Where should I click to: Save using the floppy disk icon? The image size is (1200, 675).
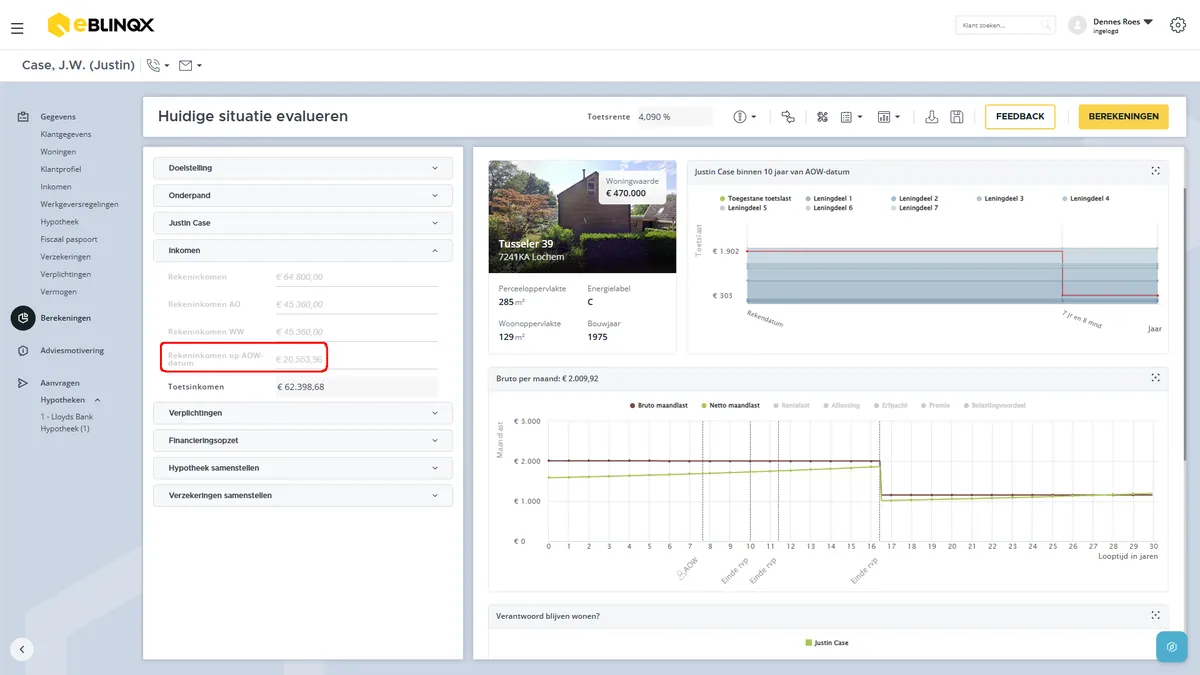(x=957, y=117)
